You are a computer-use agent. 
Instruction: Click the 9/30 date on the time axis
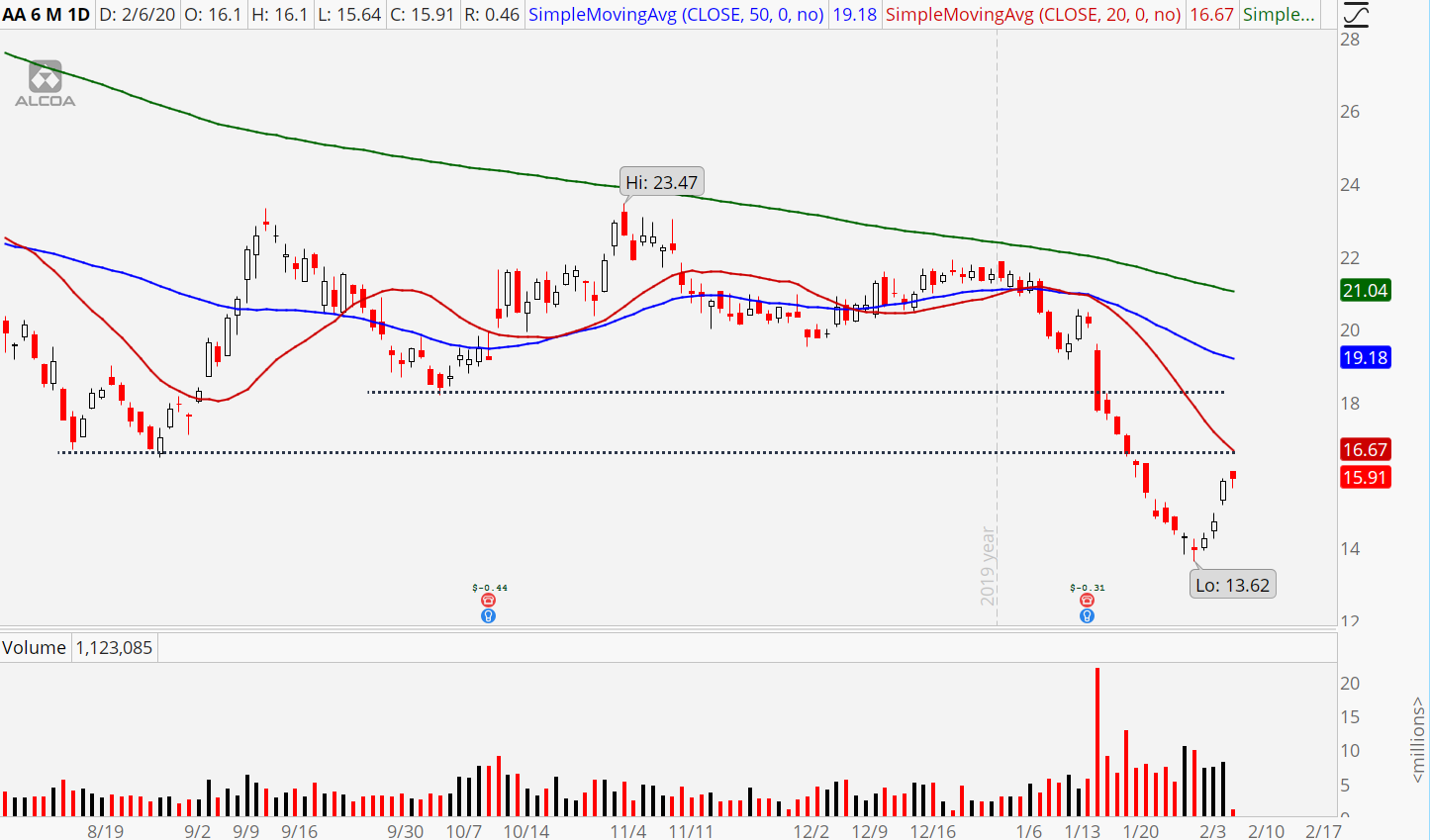click(405, 831)
